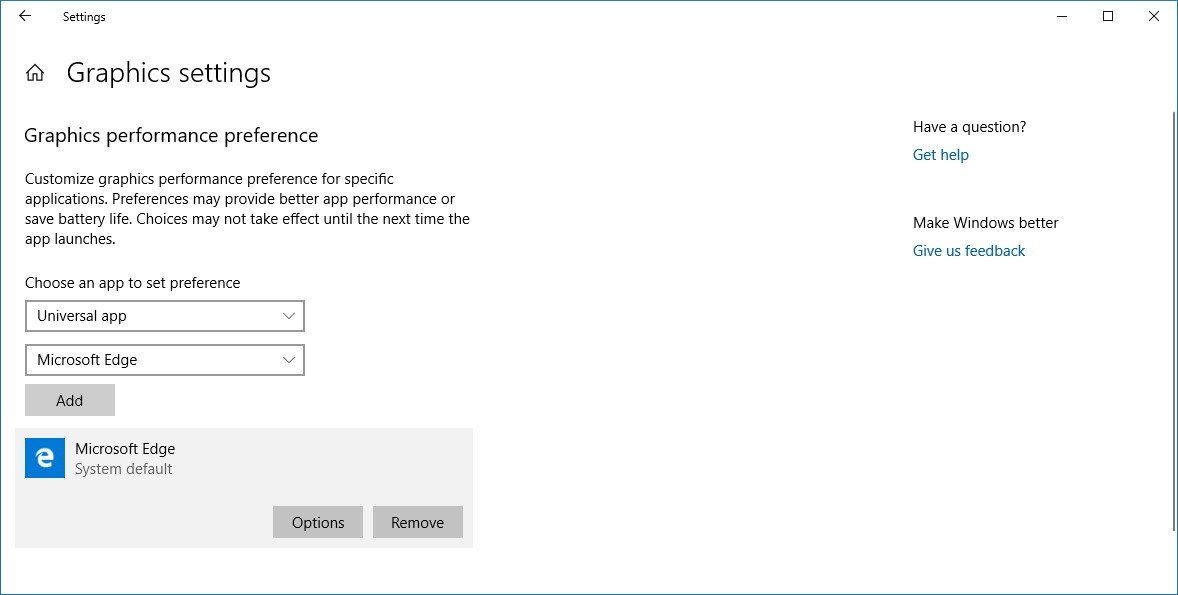The image size is (1178, 595).
Task: Minimize the Settings window
Action: (1060, 16)
